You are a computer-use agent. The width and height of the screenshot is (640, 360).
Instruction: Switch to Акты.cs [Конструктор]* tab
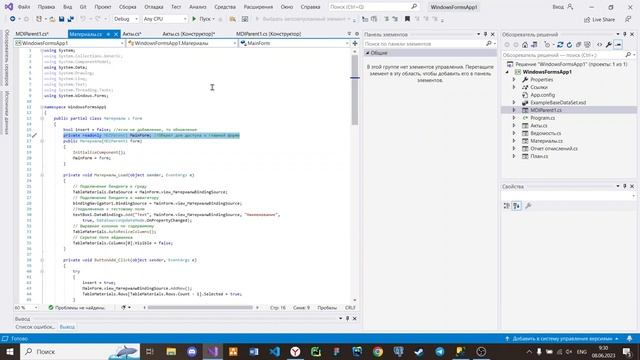[188, 34]
